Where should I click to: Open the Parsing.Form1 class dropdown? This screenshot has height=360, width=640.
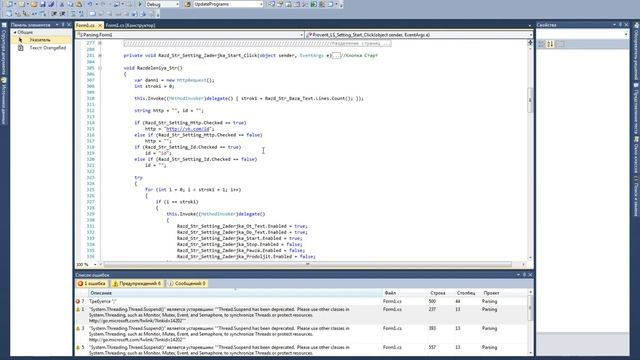click(301, 35)
